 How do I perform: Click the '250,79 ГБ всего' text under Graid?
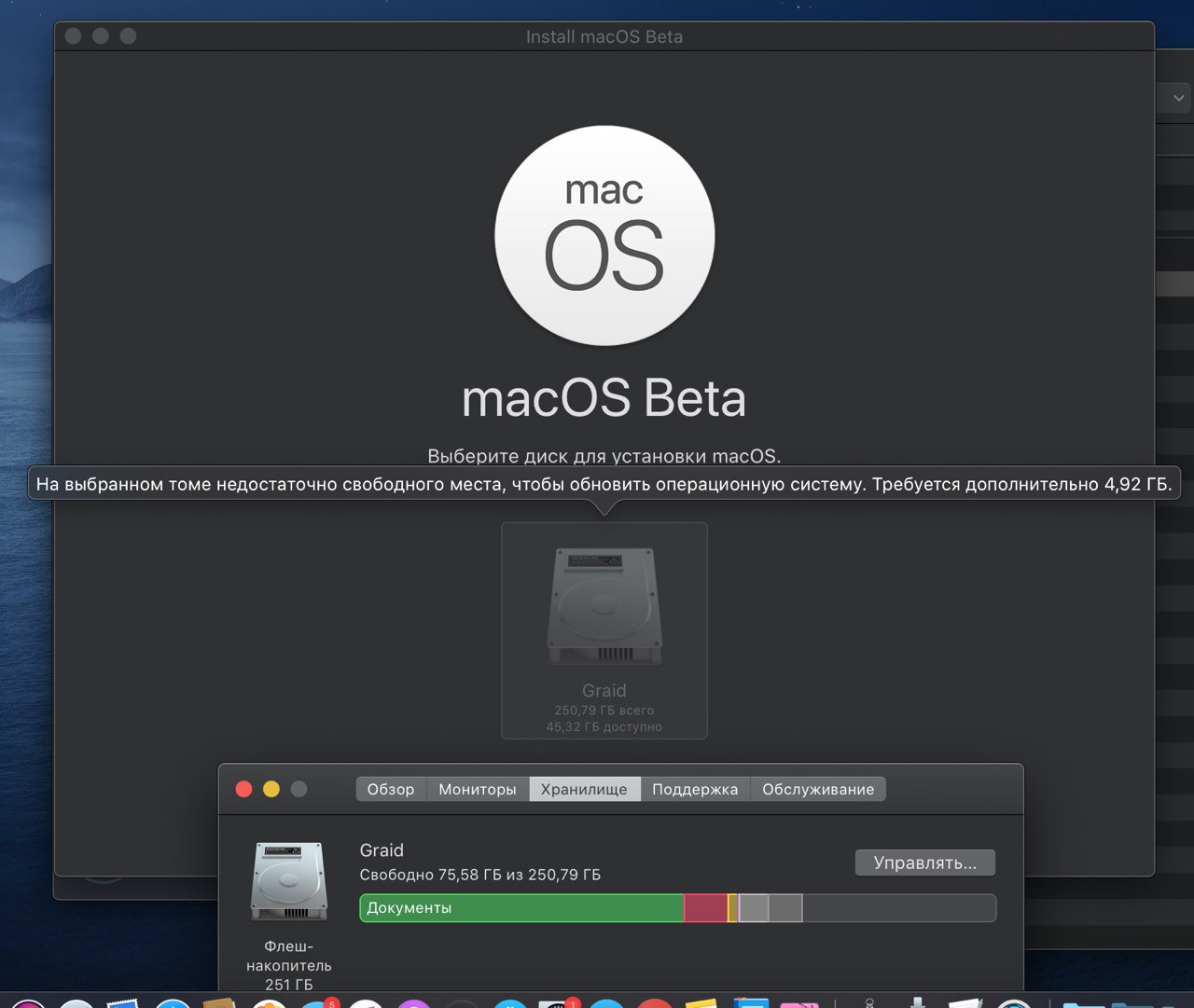pyautogui.click(x=604, y=711)
